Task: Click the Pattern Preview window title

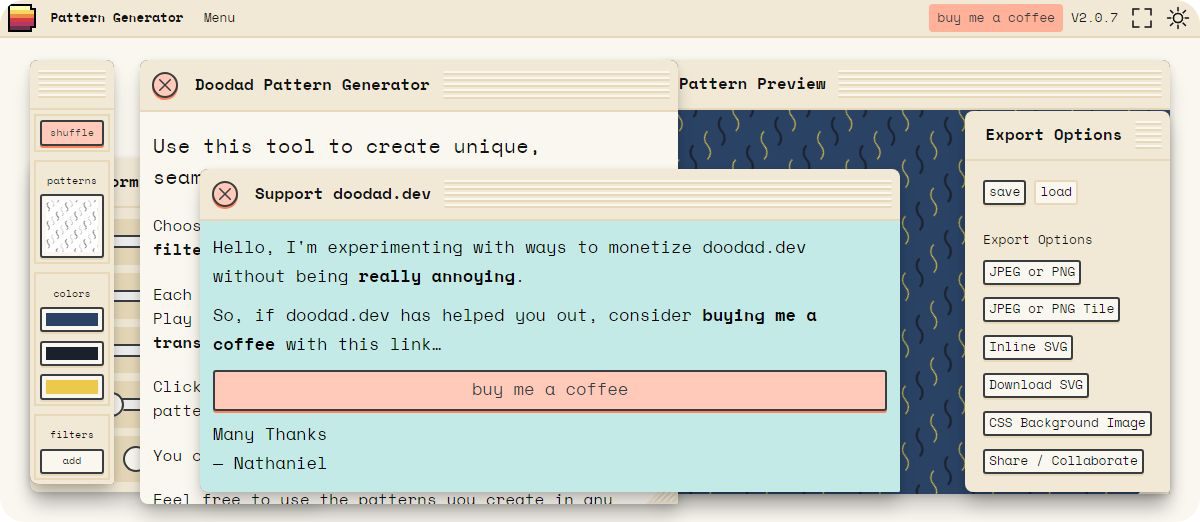Action: 752,84
